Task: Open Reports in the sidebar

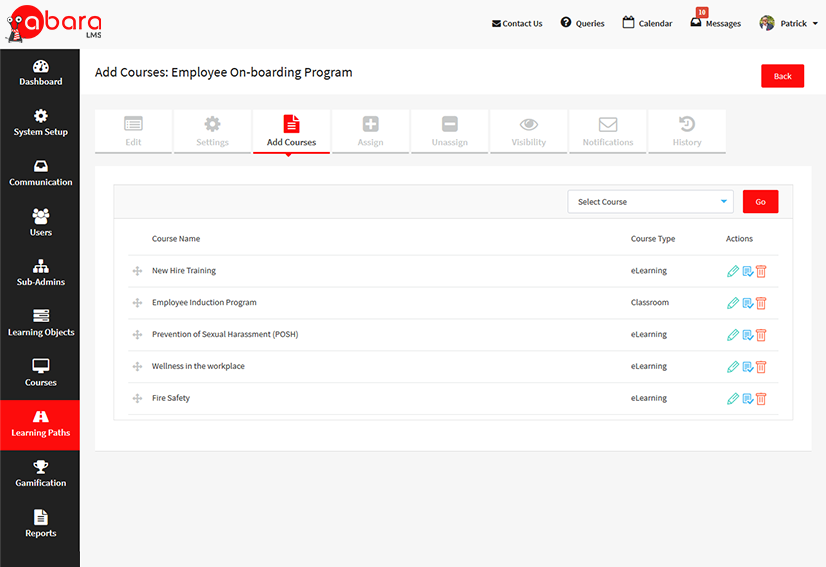Action: click(x=41, y=525)
